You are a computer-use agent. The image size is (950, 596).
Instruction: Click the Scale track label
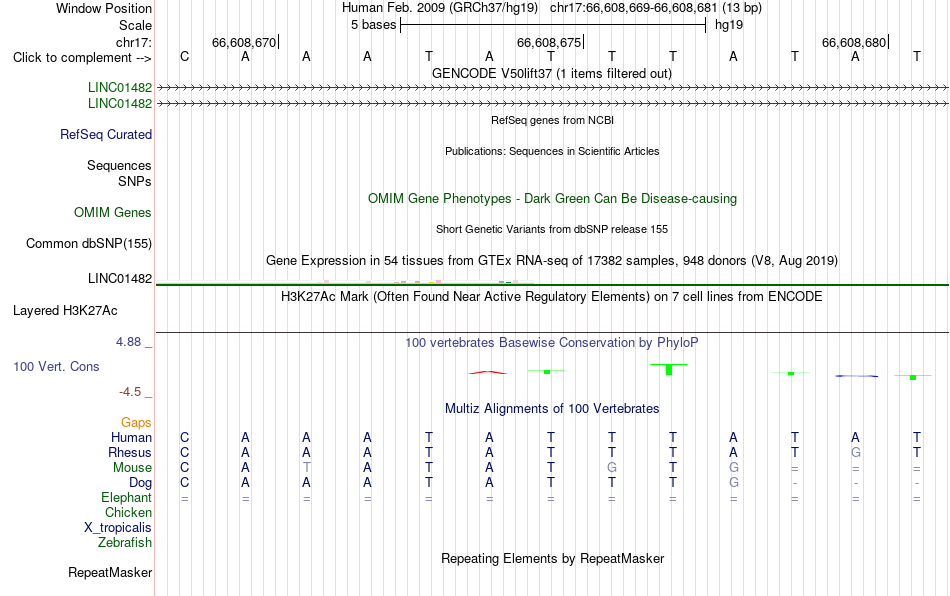pyautogui.click(x=135, y=25)
